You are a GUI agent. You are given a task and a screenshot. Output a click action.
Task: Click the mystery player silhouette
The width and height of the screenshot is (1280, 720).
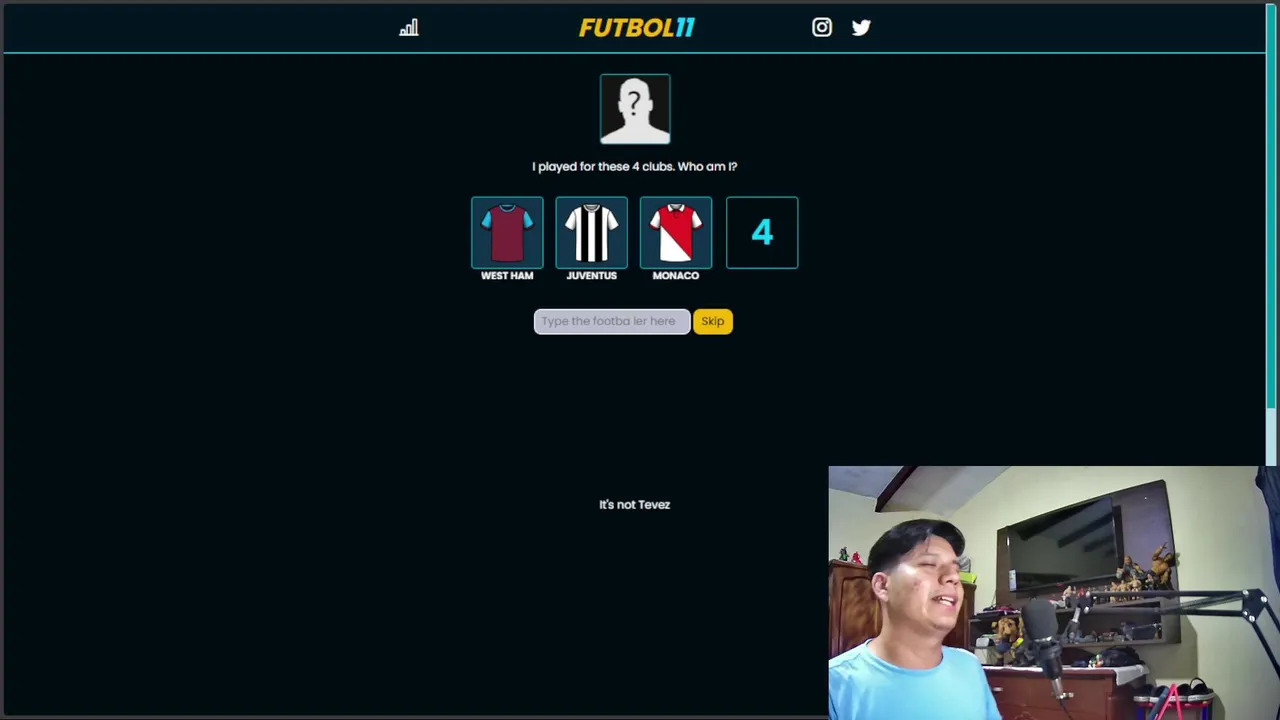pyautogui.click(x=635, y=109)
